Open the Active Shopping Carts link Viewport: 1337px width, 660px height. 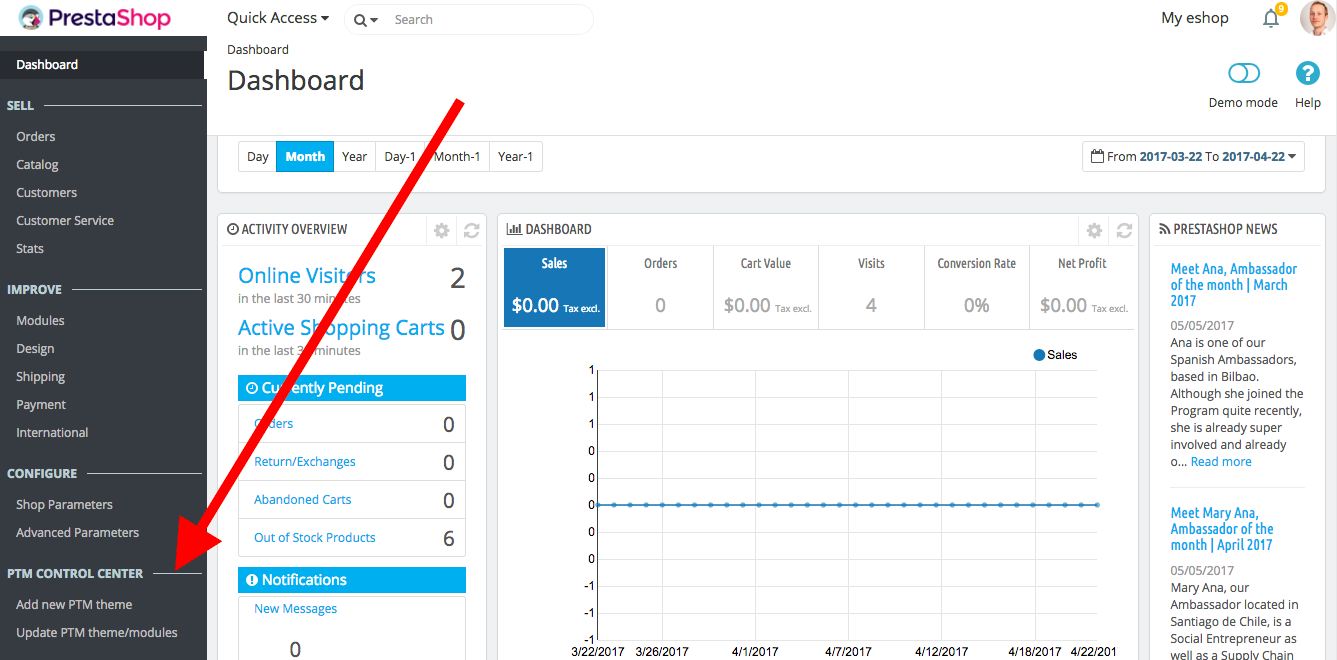(341, 327)
